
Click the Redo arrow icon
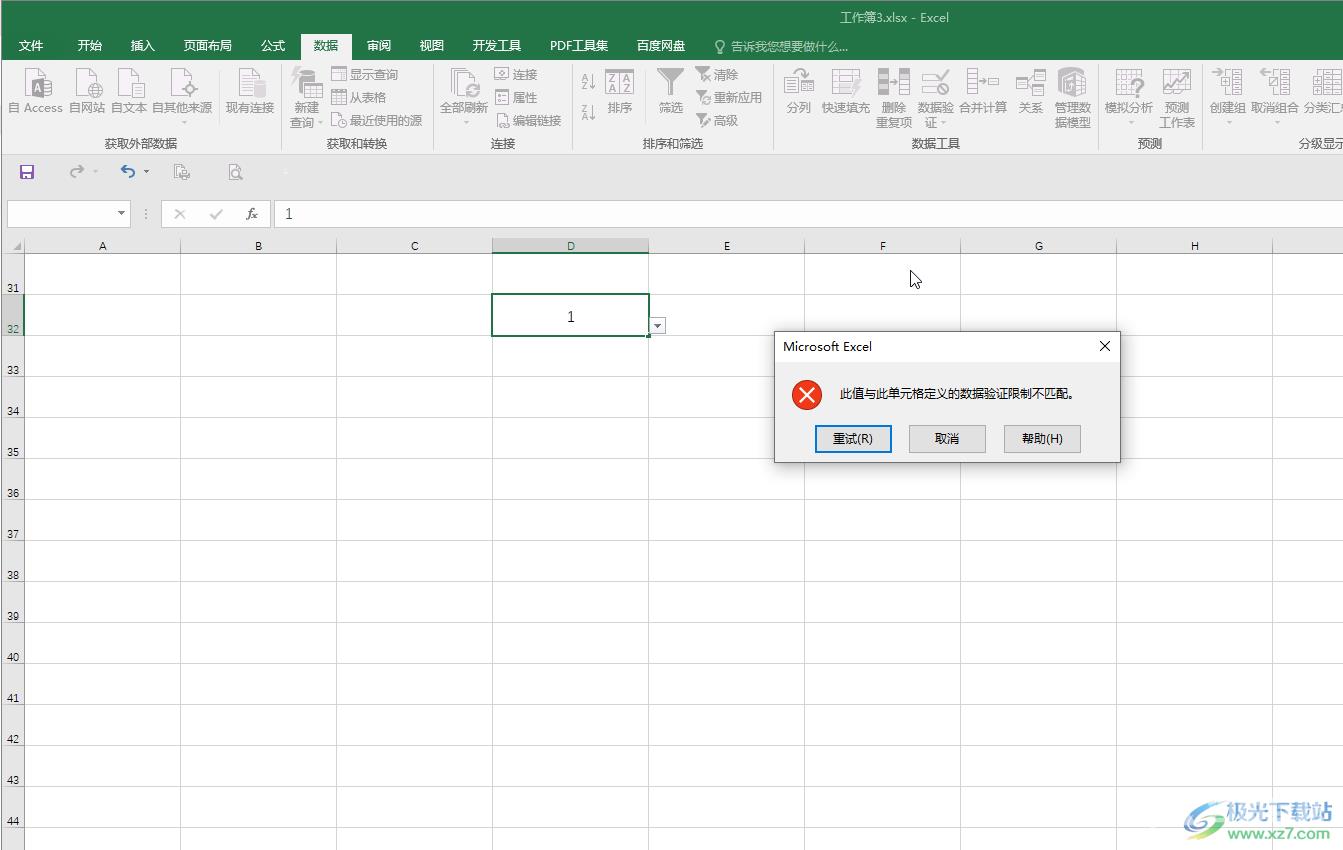pyautogui.click(x=77, y=172)
